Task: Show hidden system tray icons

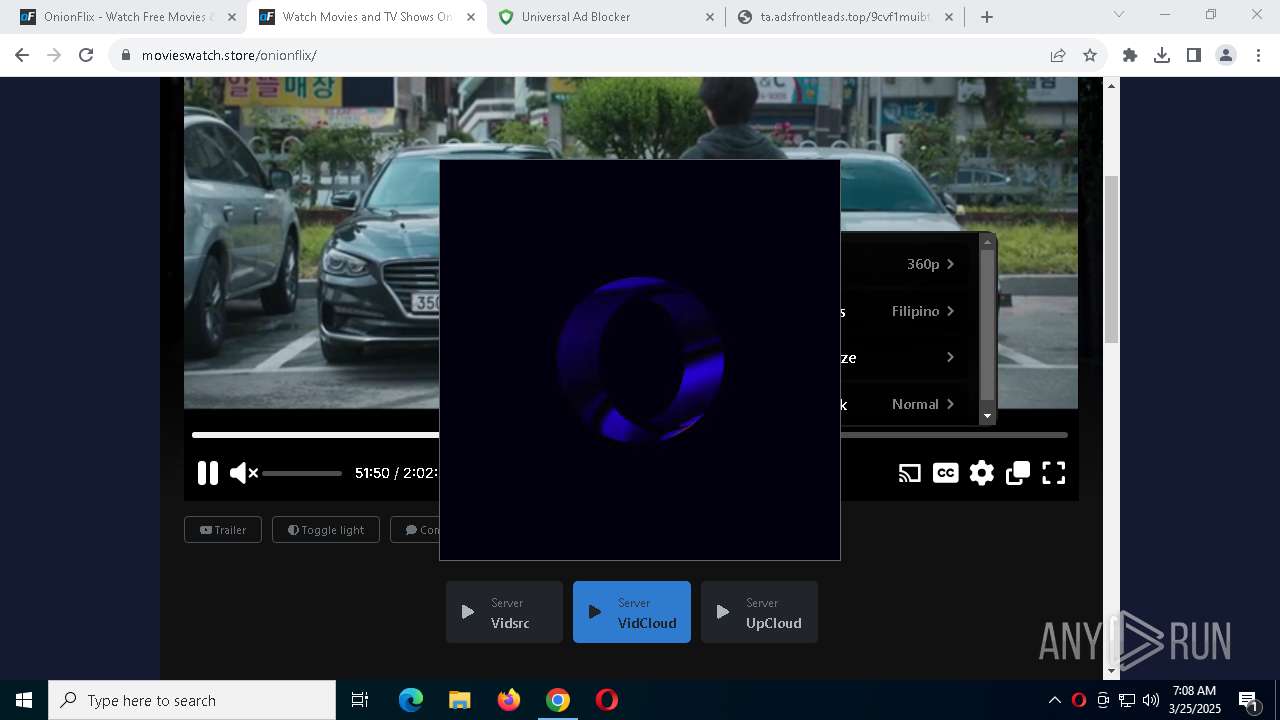Action: click(1054, 700)
